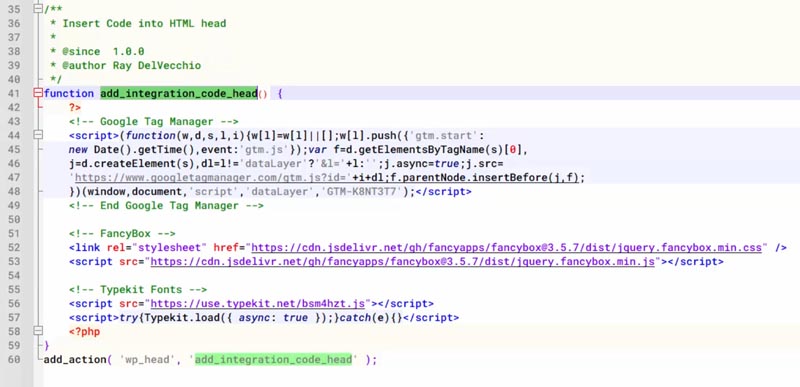Click line number 60 in the gutter
The image size is (800, 387).
(14, 360)
